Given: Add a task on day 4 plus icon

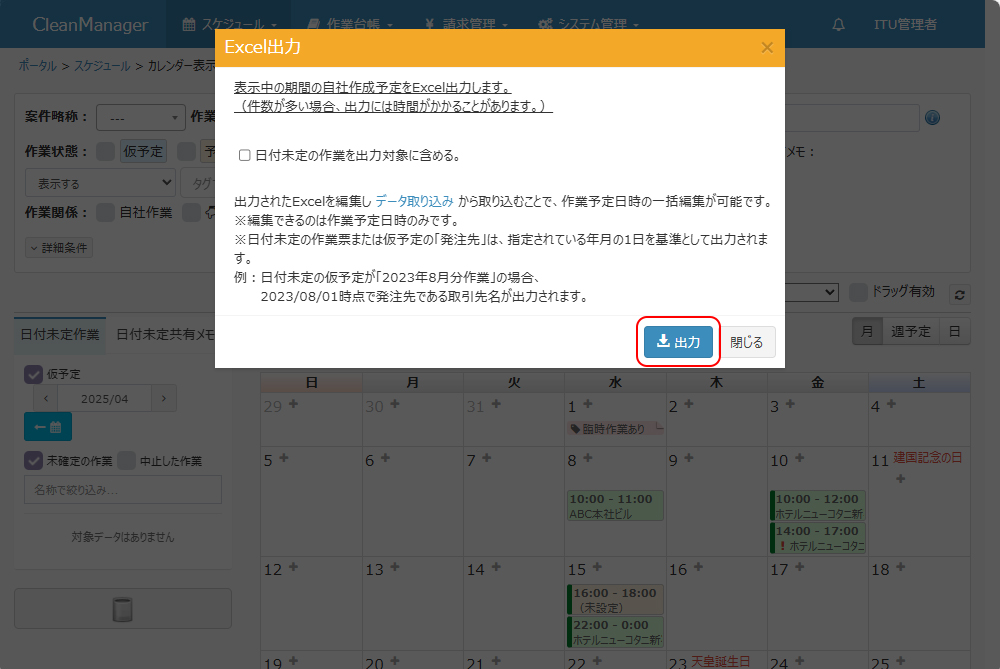Looking at the screenshot, I should click(x=892, y=404).
